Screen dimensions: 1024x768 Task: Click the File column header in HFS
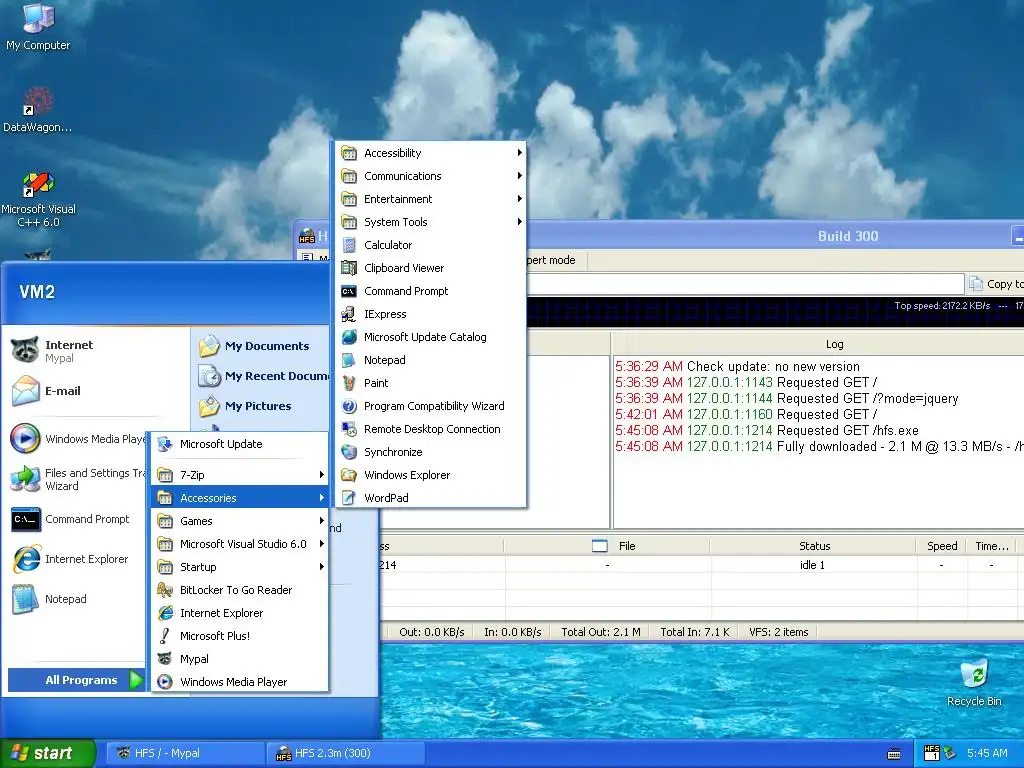607,546
